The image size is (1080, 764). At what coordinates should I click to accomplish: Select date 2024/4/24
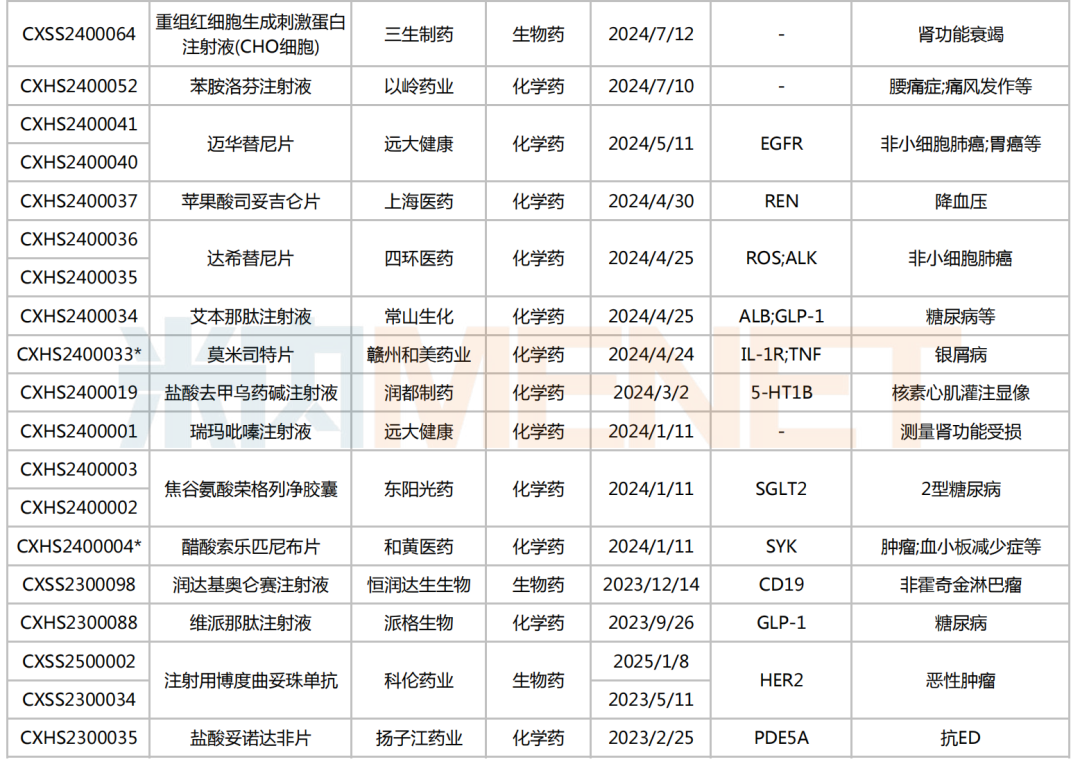click(651, 354)
